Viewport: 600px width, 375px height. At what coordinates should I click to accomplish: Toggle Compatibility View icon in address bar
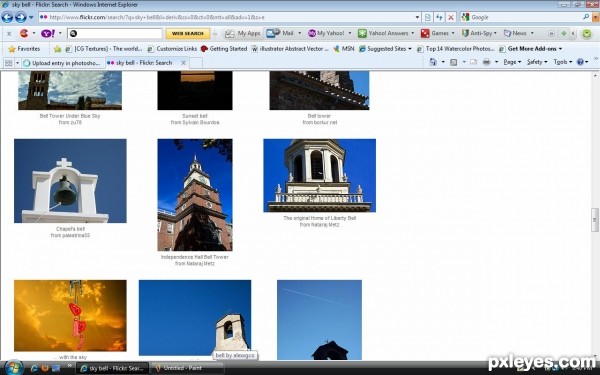click(427, 17)
